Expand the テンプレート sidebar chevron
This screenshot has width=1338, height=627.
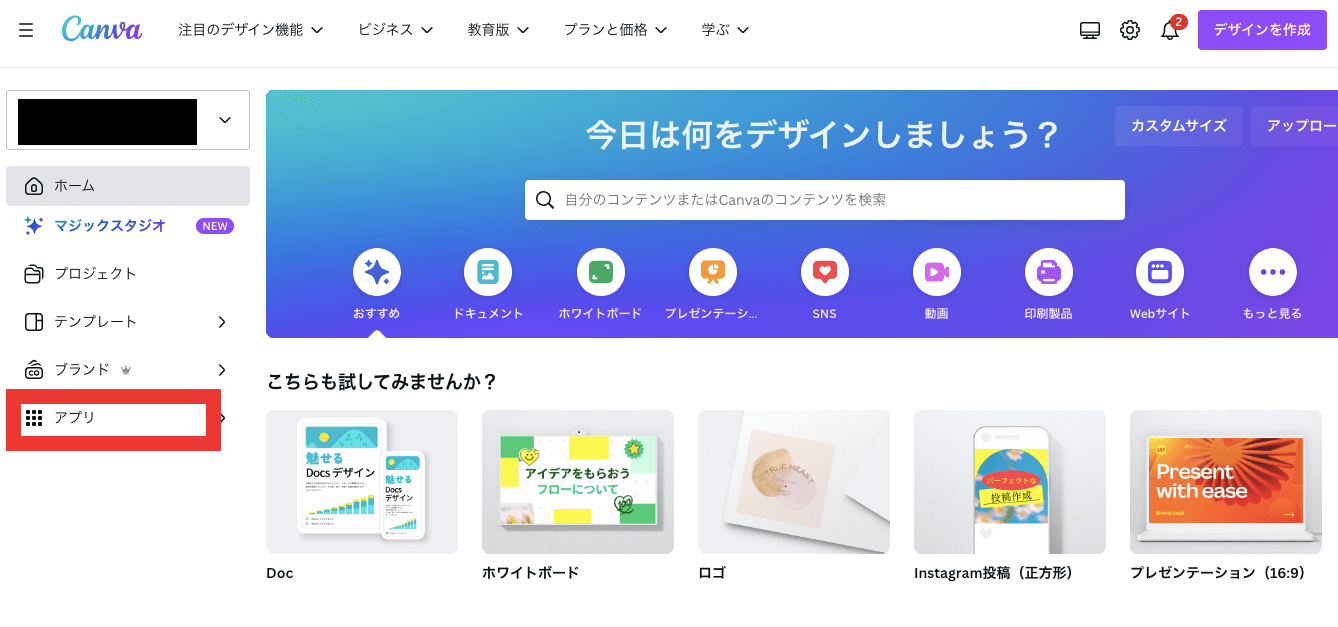[222, 322]
